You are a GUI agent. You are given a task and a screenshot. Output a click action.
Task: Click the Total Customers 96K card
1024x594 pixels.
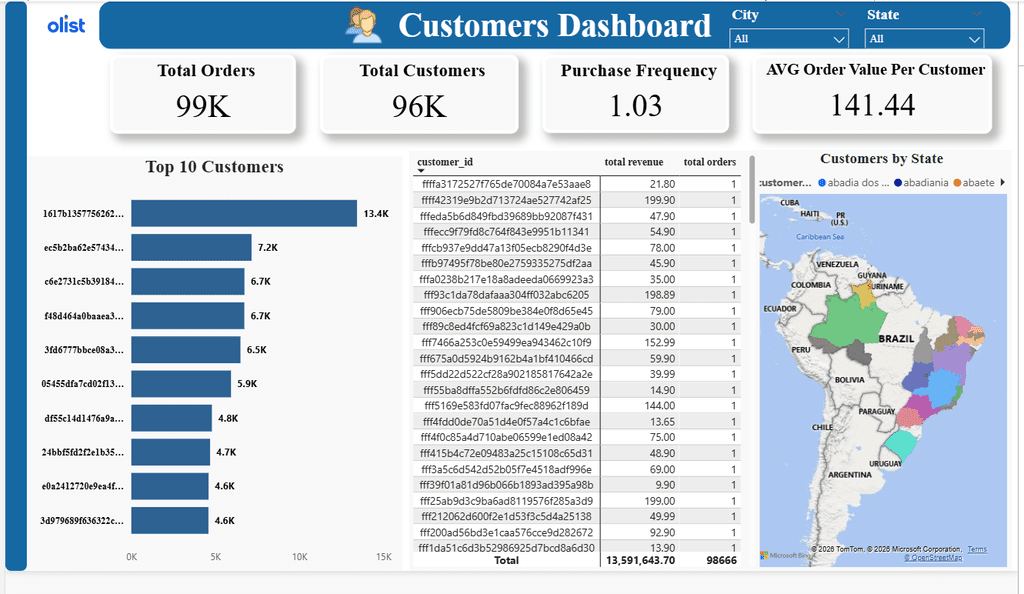tap(419, 95)
